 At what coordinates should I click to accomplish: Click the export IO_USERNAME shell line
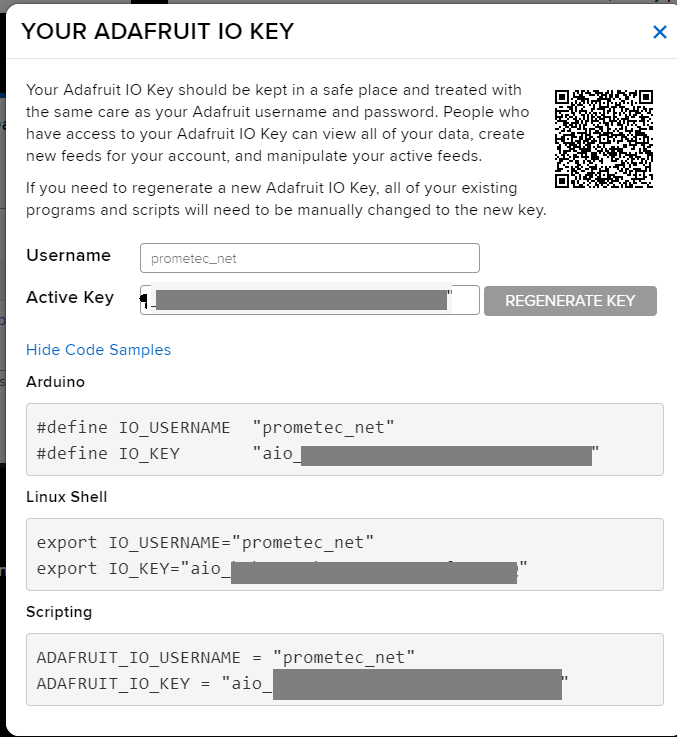[x=205, y=543]
